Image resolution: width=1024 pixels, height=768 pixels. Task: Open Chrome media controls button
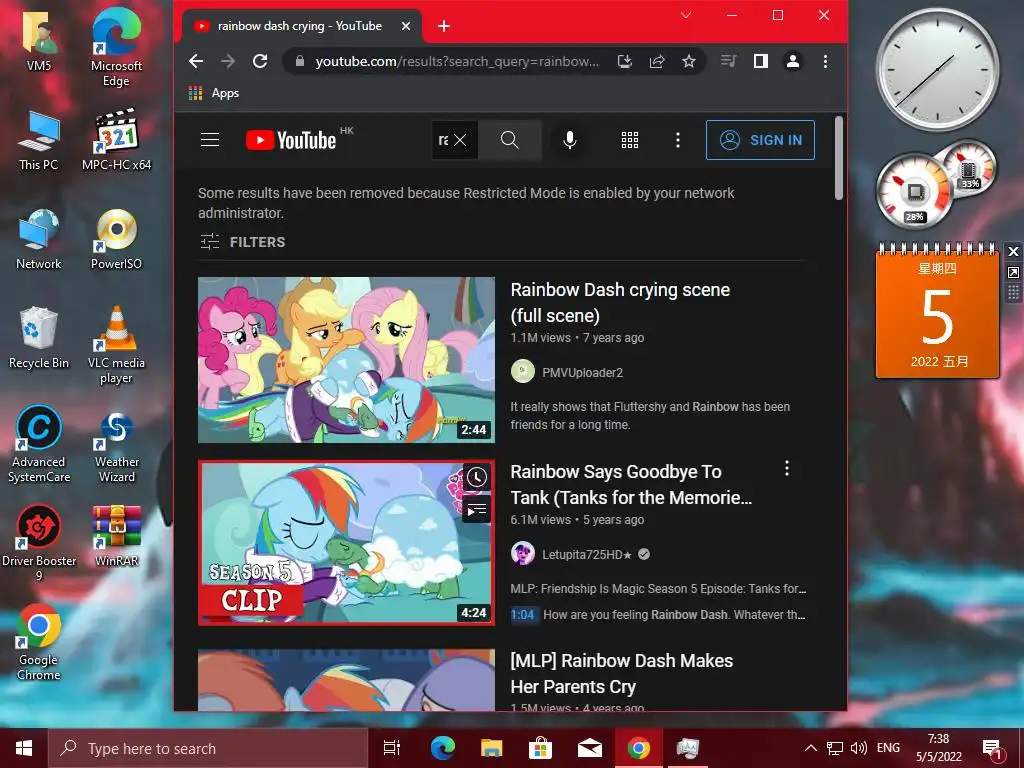point(728,61)
